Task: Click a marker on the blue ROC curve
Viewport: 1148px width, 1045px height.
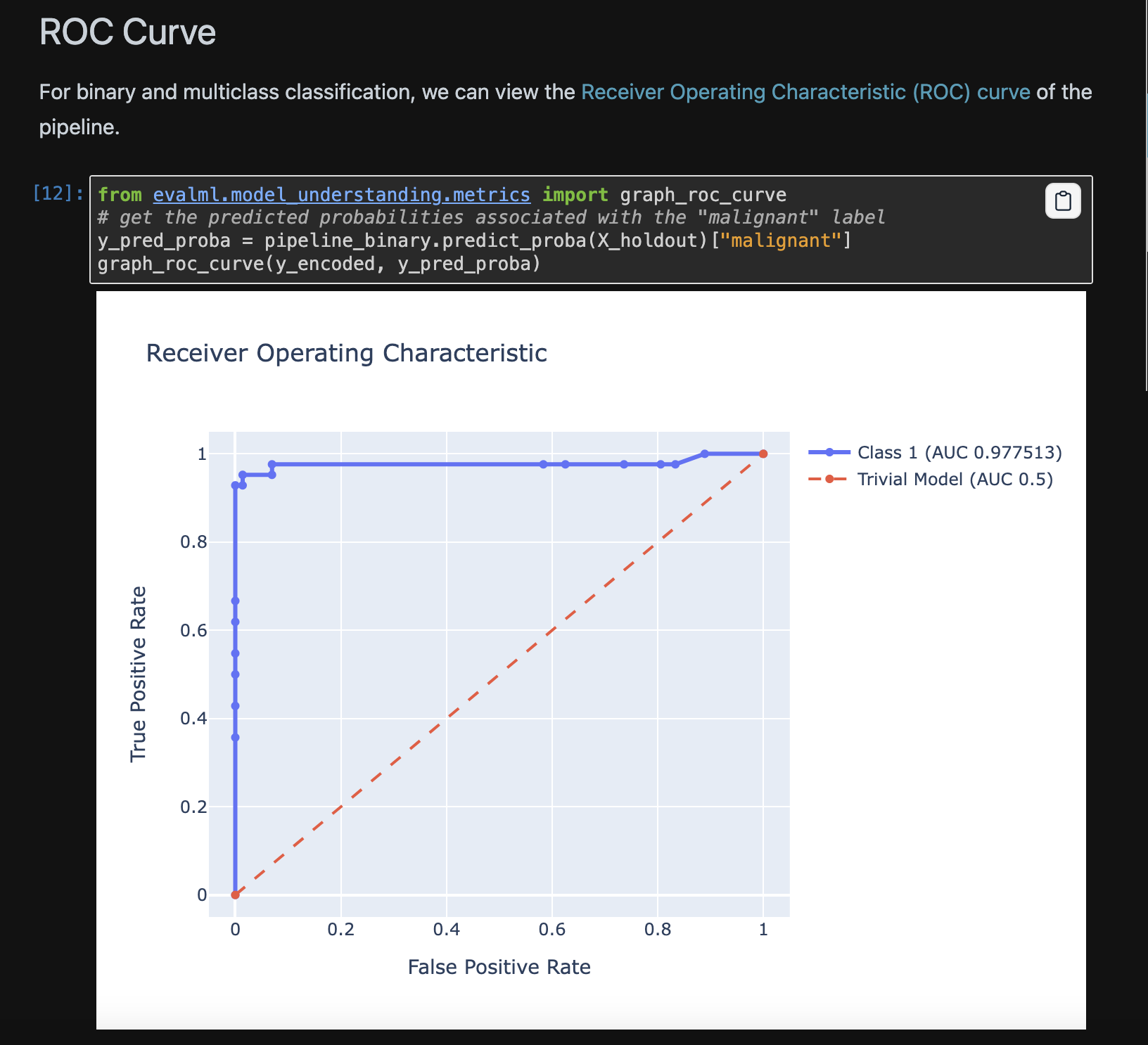Action: tap(272, 463)
